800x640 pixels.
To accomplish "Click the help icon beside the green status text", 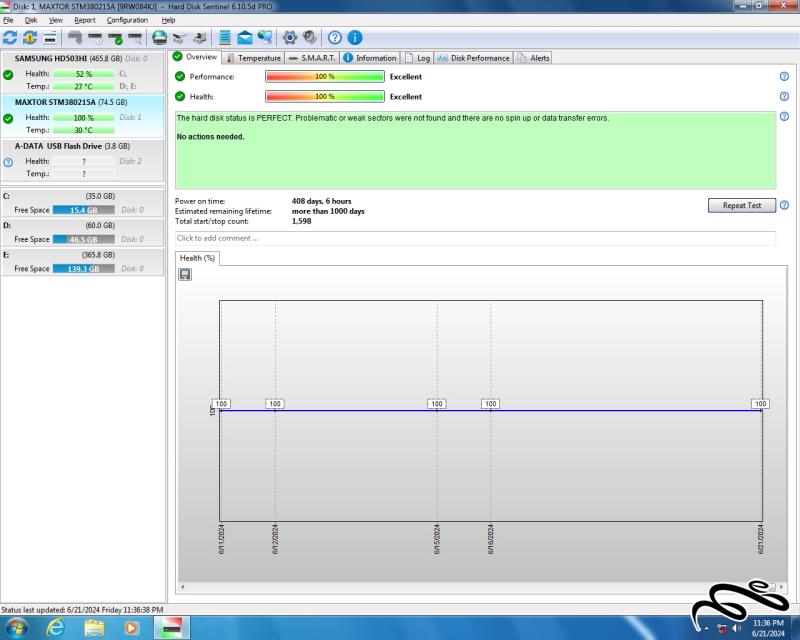I will click(x=784, y=116).
